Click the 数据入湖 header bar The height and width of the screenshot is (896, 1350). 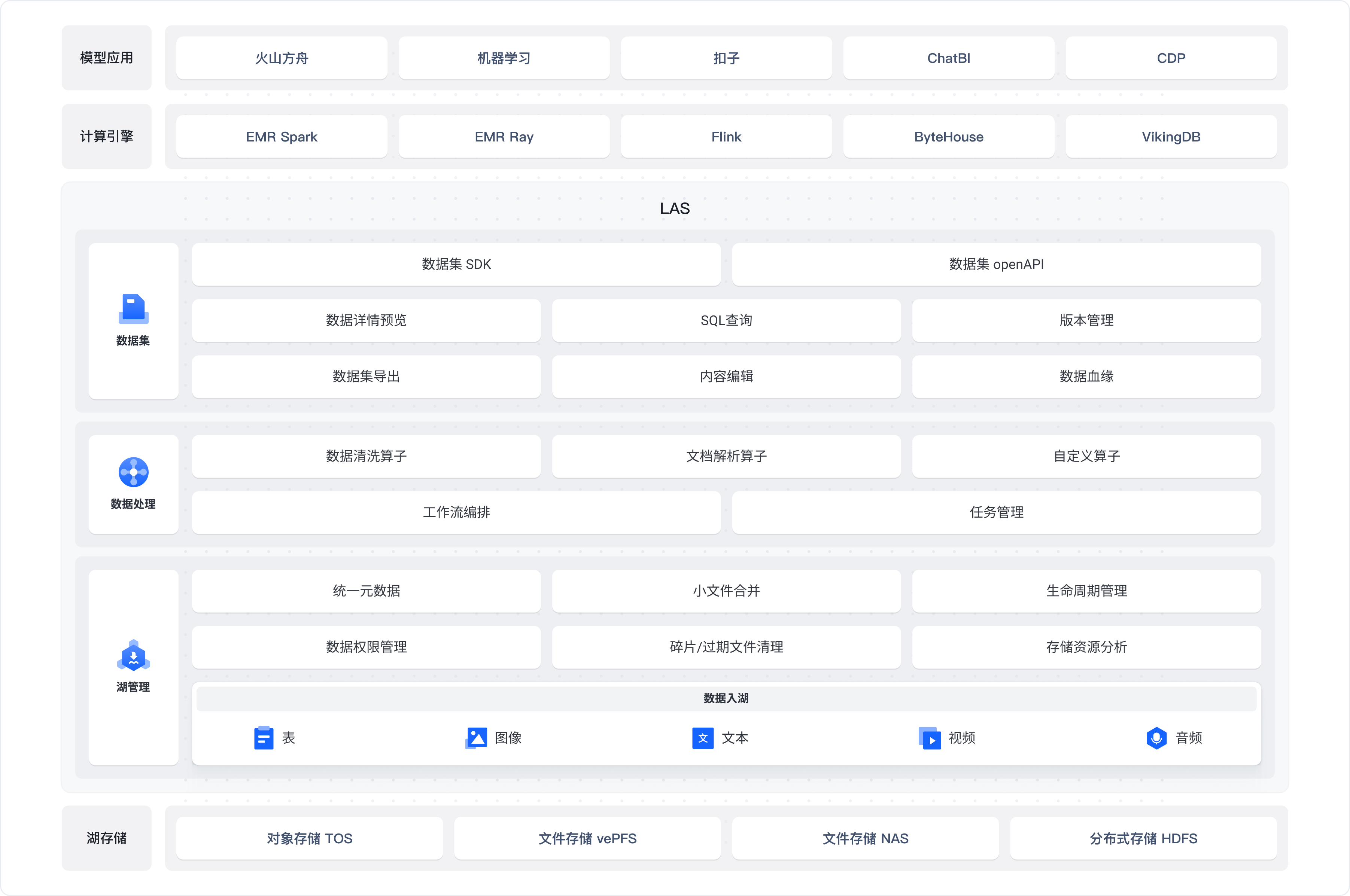pyautogui.click(x=726, y=698)
